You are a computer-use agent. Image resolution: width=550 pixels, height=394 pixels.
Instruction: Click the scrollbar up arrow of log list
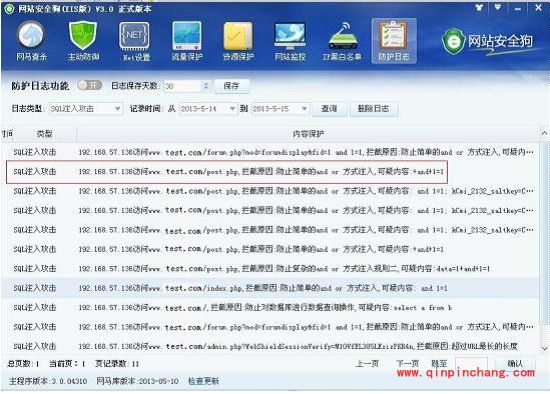click(x=544, y=133)
